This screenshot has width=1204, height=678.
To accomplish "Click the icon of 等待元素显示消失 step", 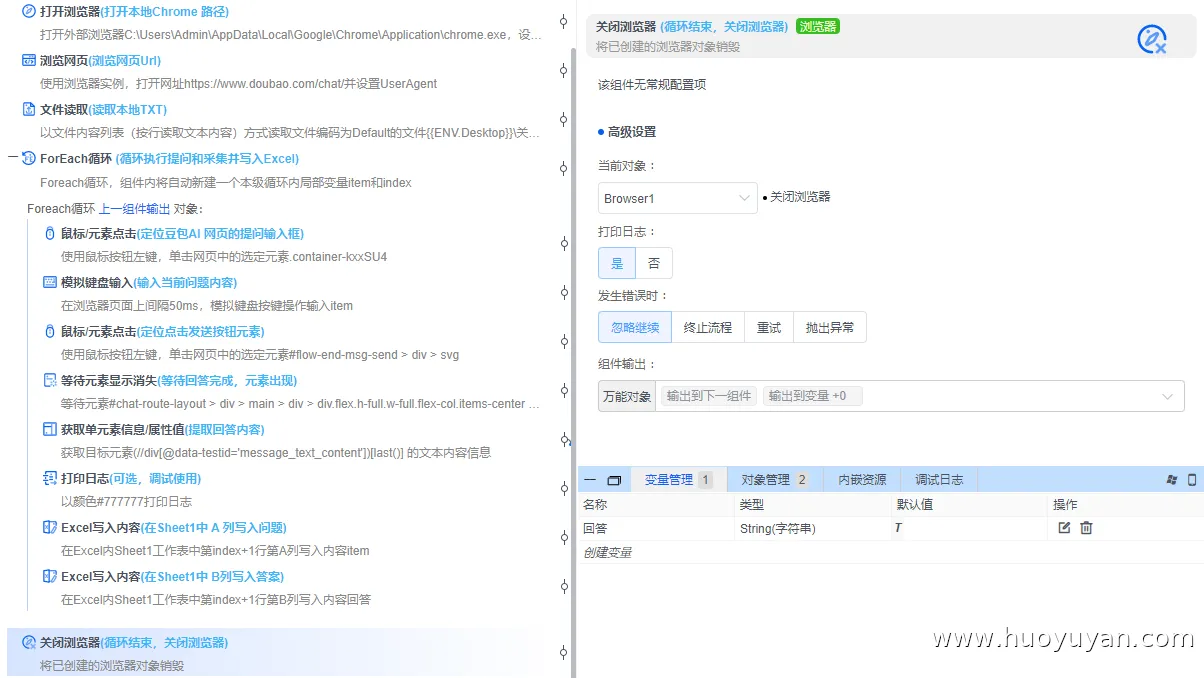I will pyautogui.click(x=50, y=380).
